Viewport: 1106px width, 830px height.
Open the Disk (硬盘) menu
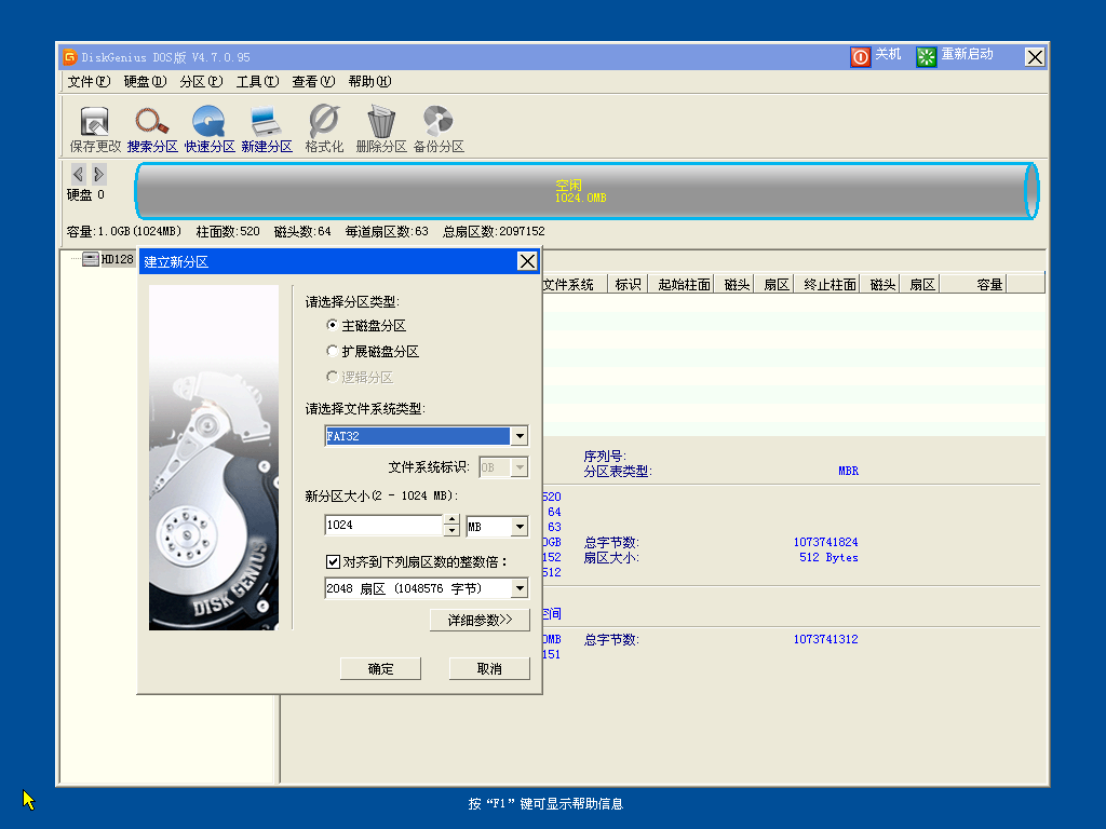click(x=145, y=82)
